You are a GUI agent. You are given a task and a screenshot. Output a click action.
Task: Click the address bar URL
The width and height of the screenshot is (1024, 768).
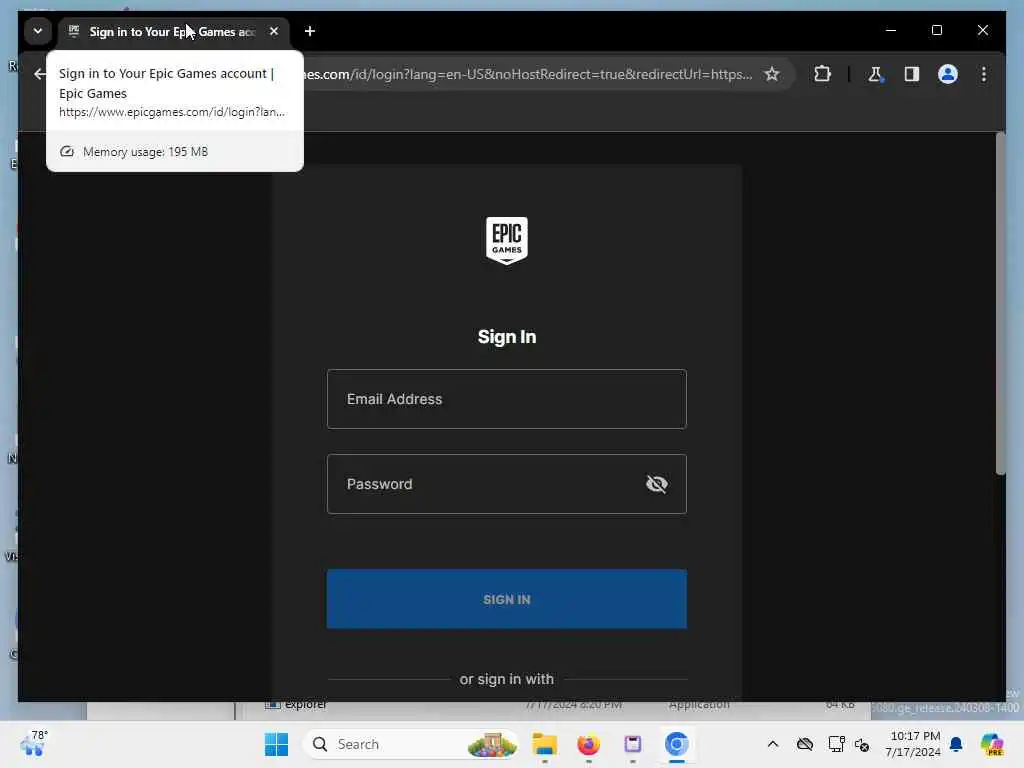coord(528,74)
